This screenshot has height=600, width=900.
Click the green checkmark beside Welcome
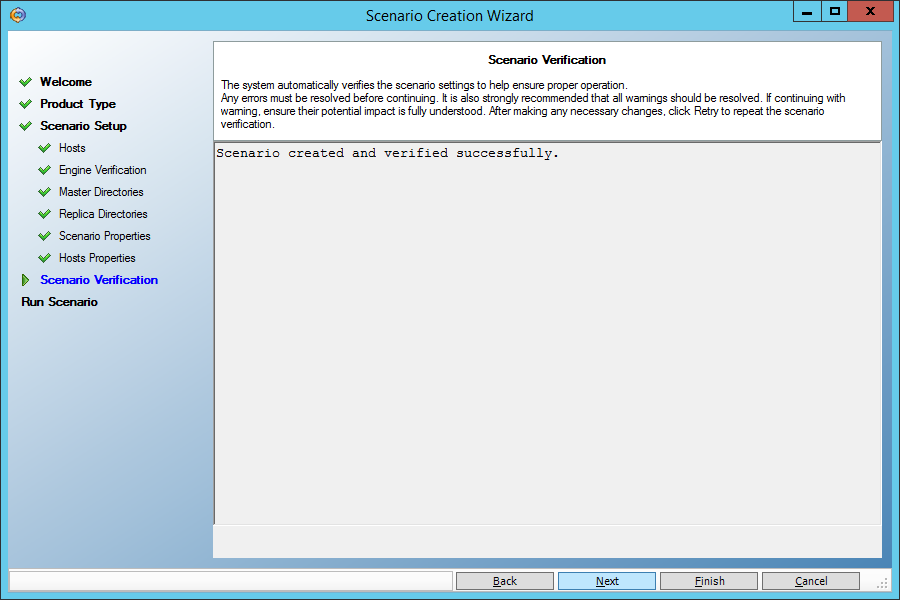[x=25, y=82]
